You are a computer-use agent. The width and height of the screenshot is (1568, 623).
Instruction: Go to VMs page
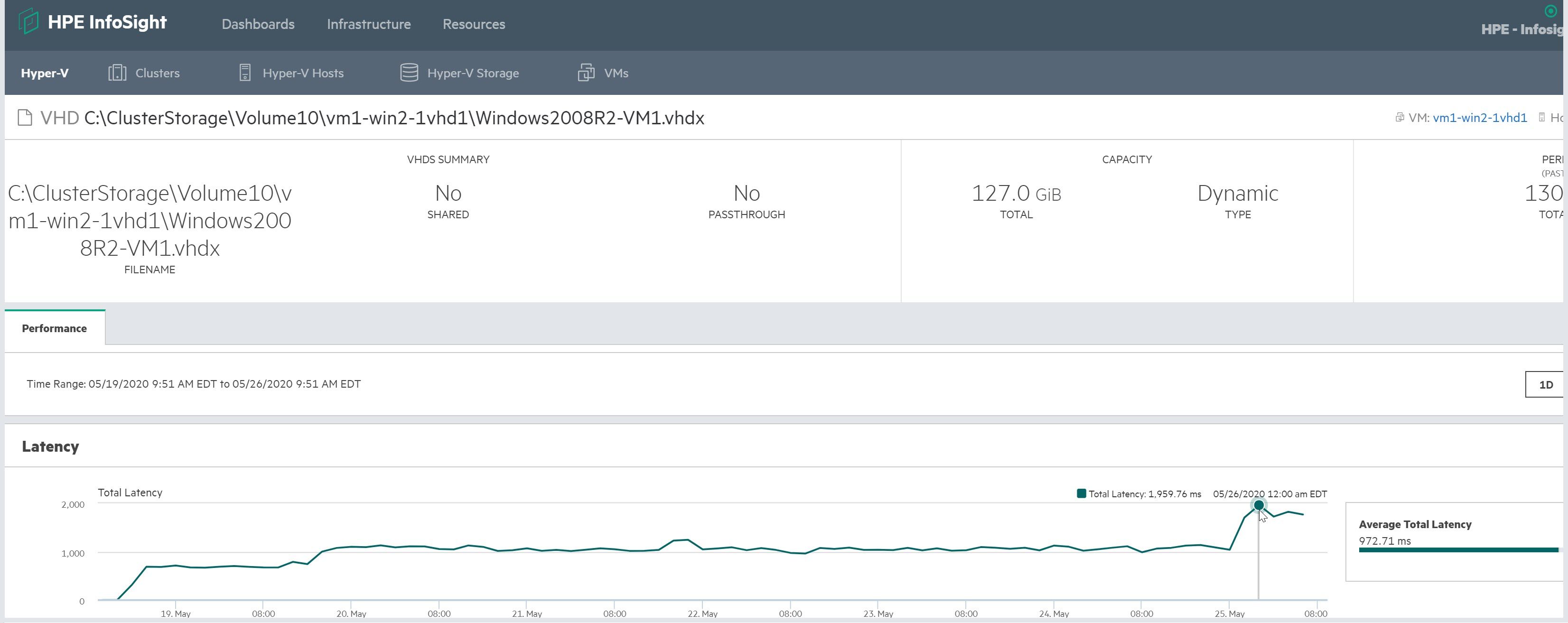616,73
